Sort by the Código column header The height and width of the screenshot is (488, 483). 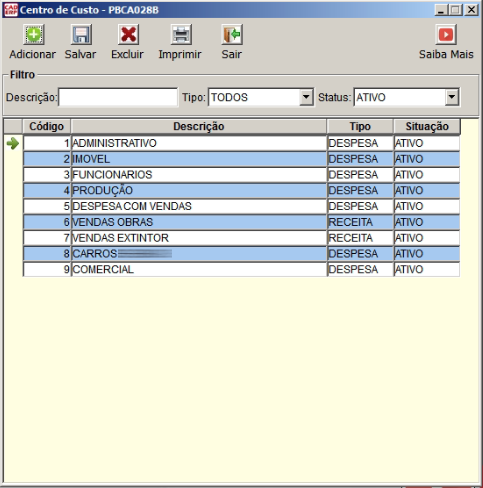pyautogui.click(x=47, y=127)
